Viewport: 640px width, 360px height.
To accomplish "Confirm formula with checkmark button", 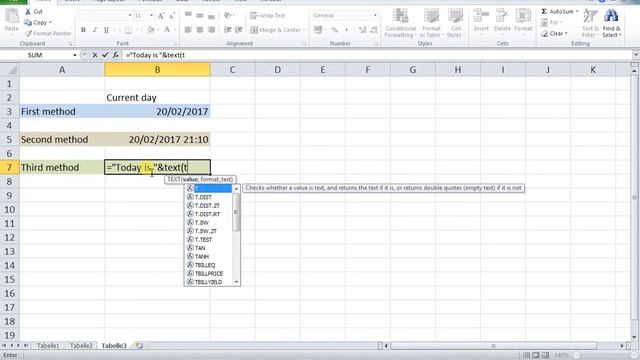I will point(105,55).
